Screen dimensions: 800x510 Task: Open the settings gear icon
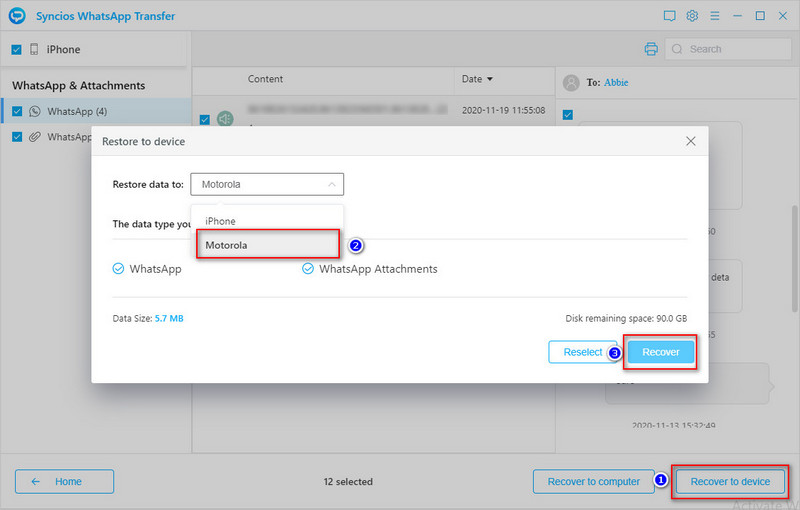[692, 16]
